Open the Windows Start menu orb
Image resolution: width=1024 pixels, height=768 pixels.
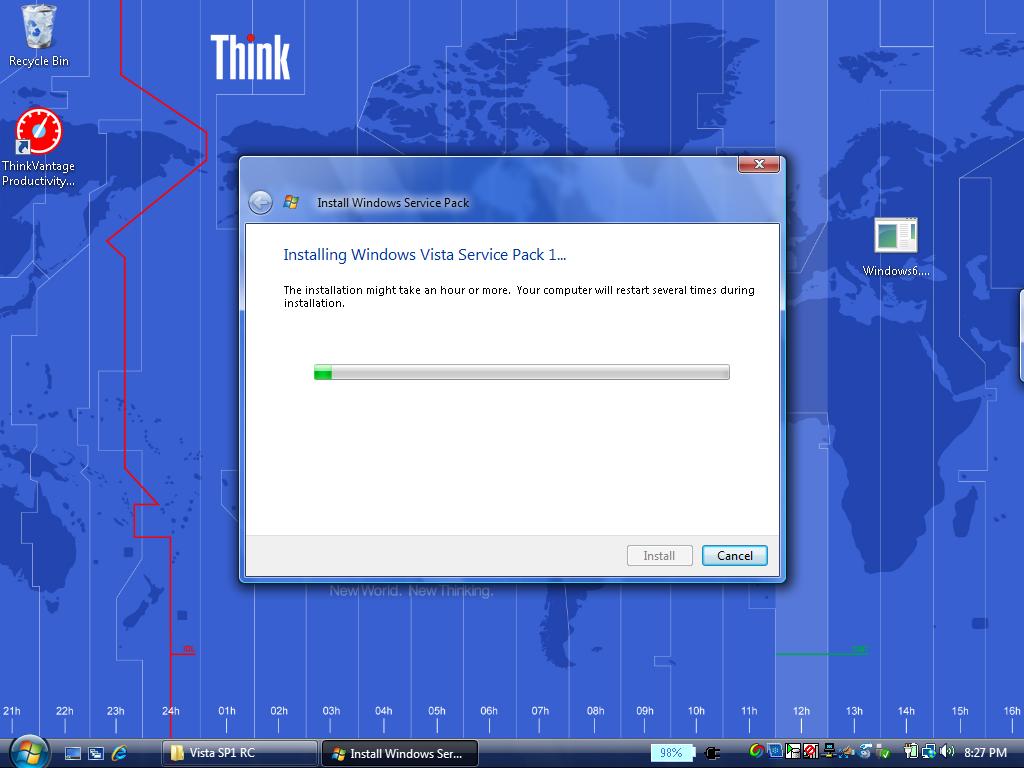point(27,753)
